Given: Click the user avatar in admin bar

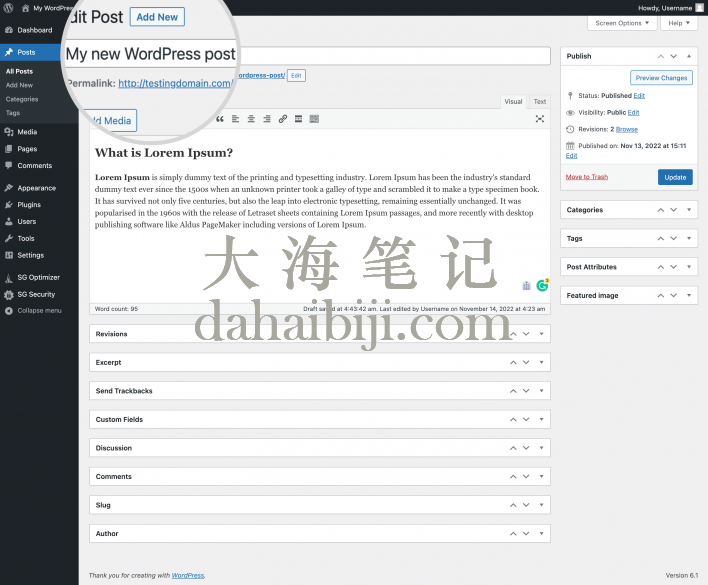Looking at the screenshot, I should point(699,8).
